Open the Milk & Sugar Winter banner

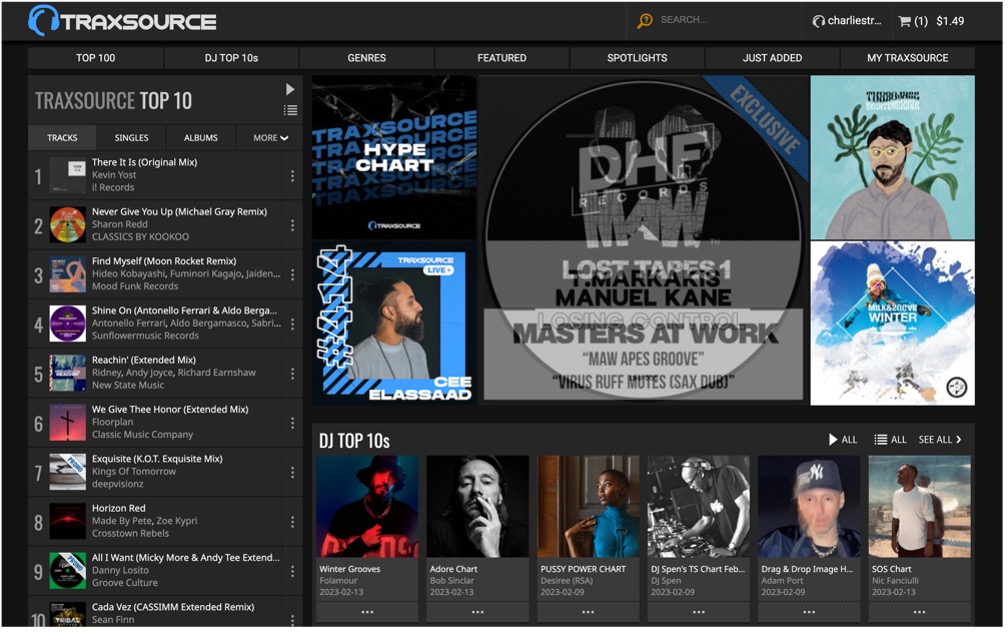[x=892, y=323]
